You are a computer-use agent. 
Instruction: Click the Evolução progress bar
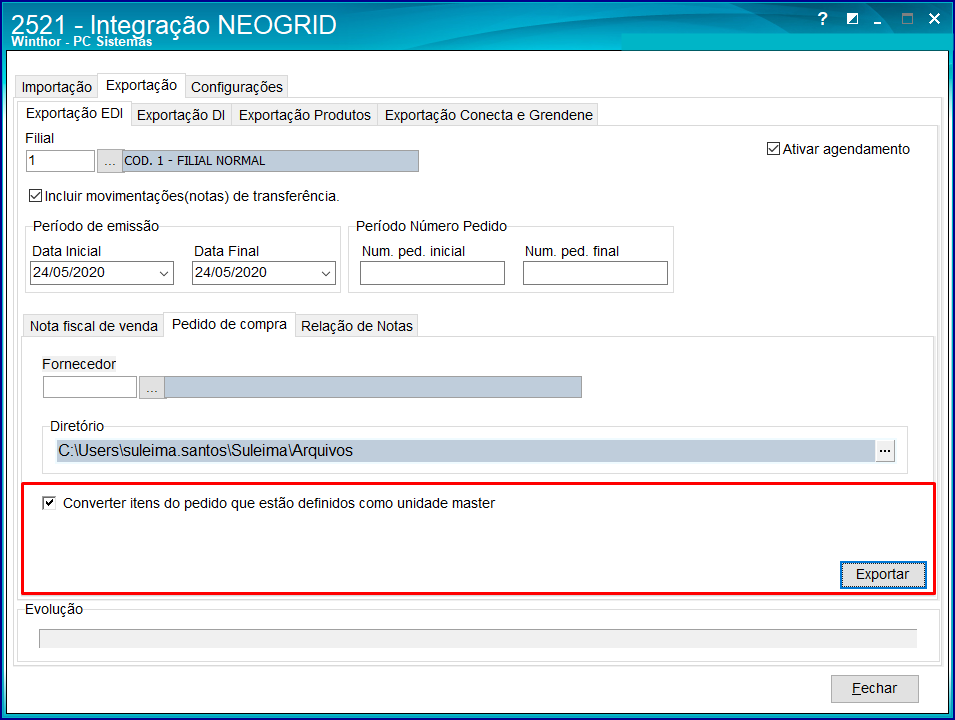click(x=478, y=638)
